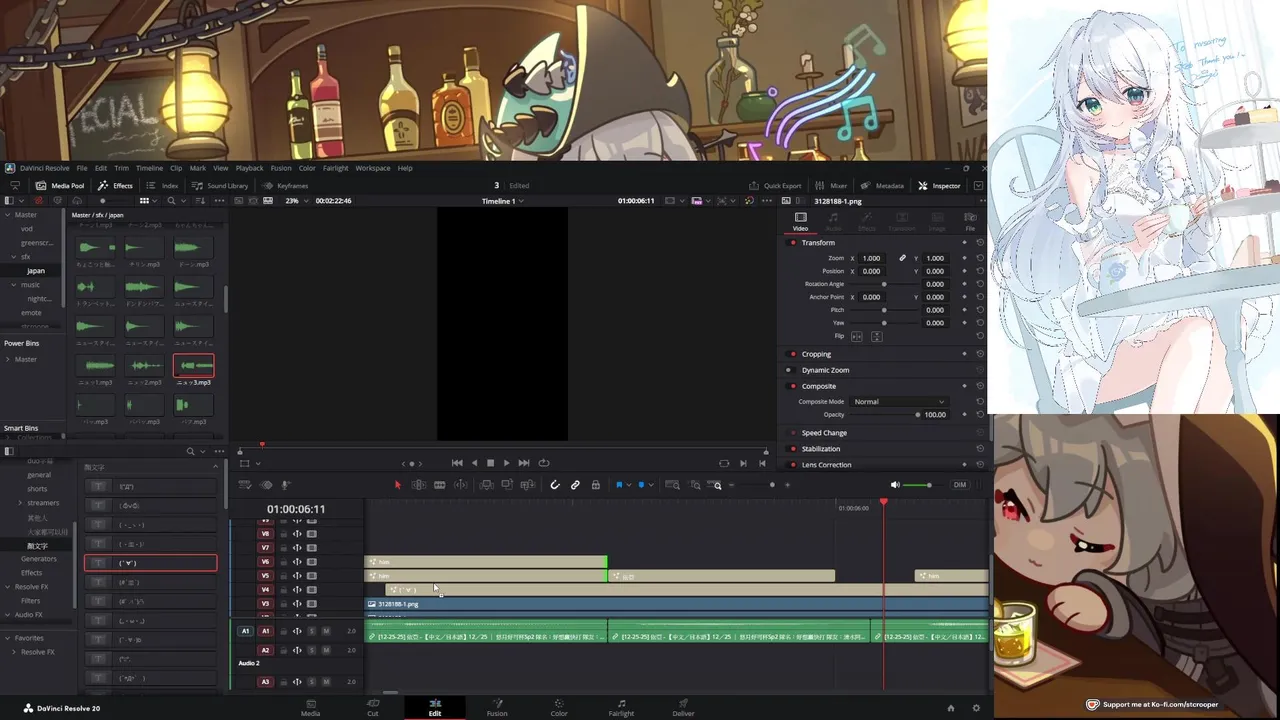Collapse the music bin
Image resolution: width=1280 pixels, height=720 pixels.
click(15, 285)
